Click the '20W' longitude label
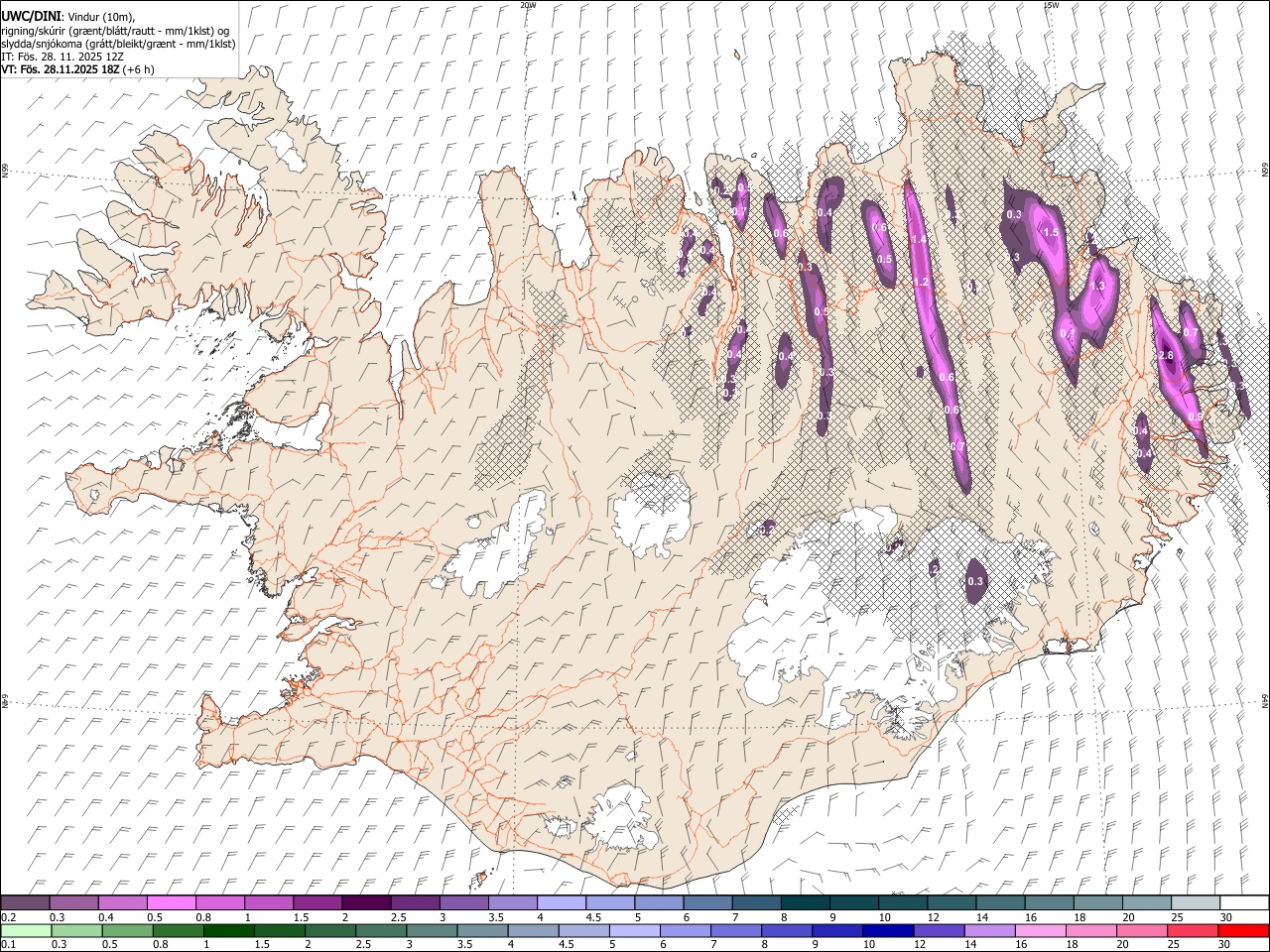1270x952 pixels. (528, 5)
